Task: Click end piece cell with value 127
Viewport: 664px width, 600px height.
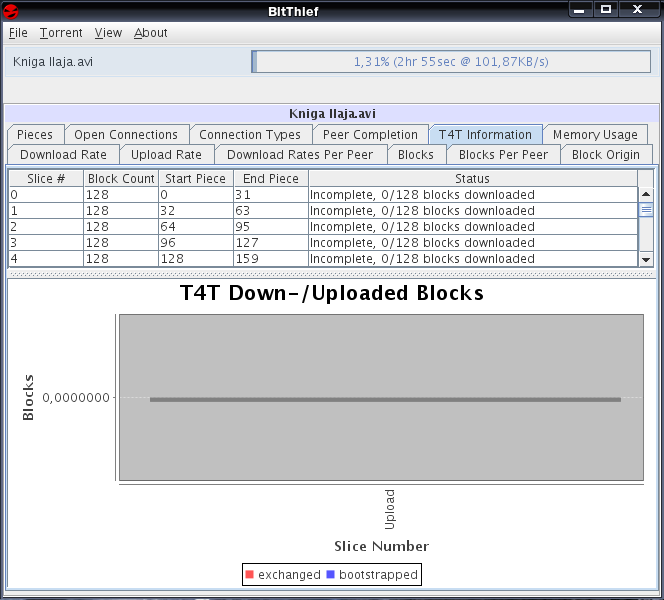Action: pos(271,243)
